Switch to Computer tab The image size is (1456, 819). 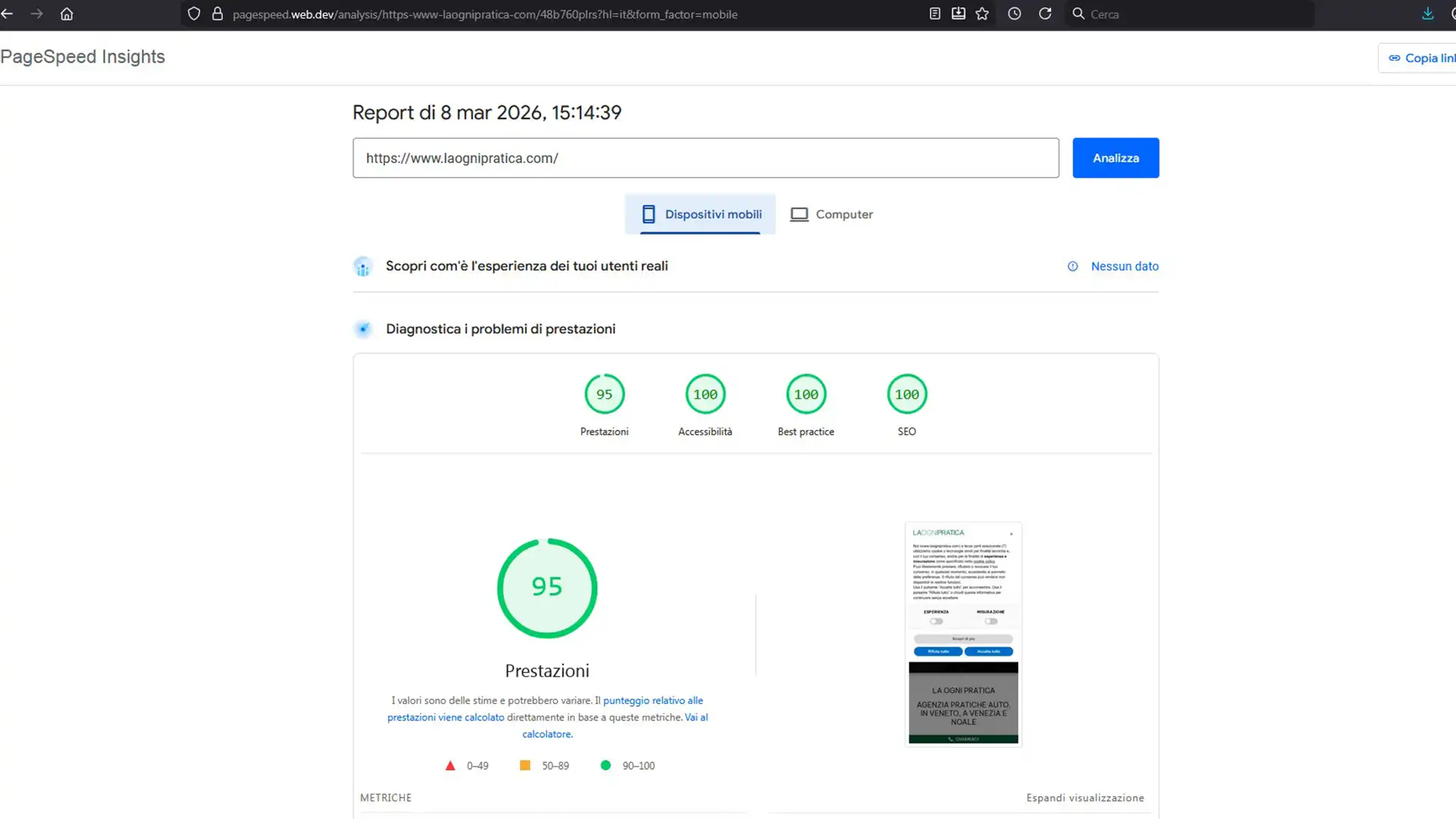coord(832,215)
